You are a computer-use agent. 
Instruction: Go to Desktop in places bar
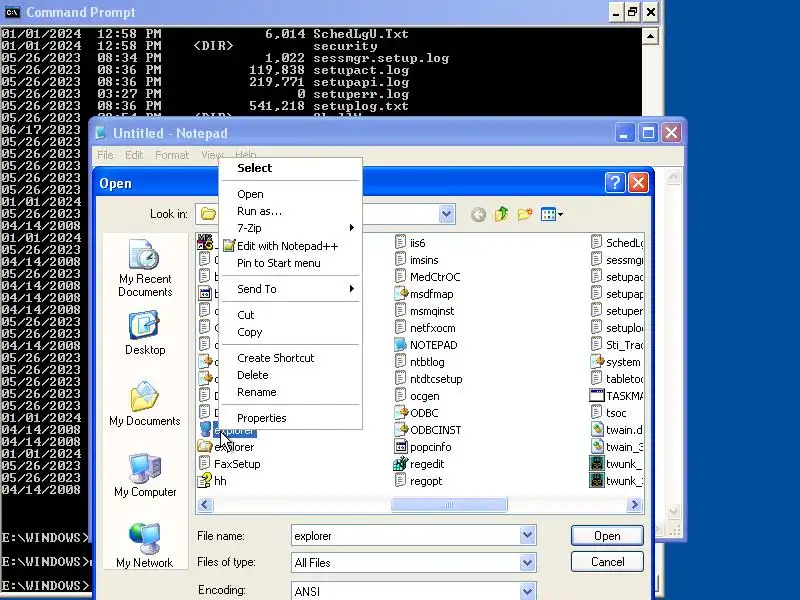coord(145,333)
